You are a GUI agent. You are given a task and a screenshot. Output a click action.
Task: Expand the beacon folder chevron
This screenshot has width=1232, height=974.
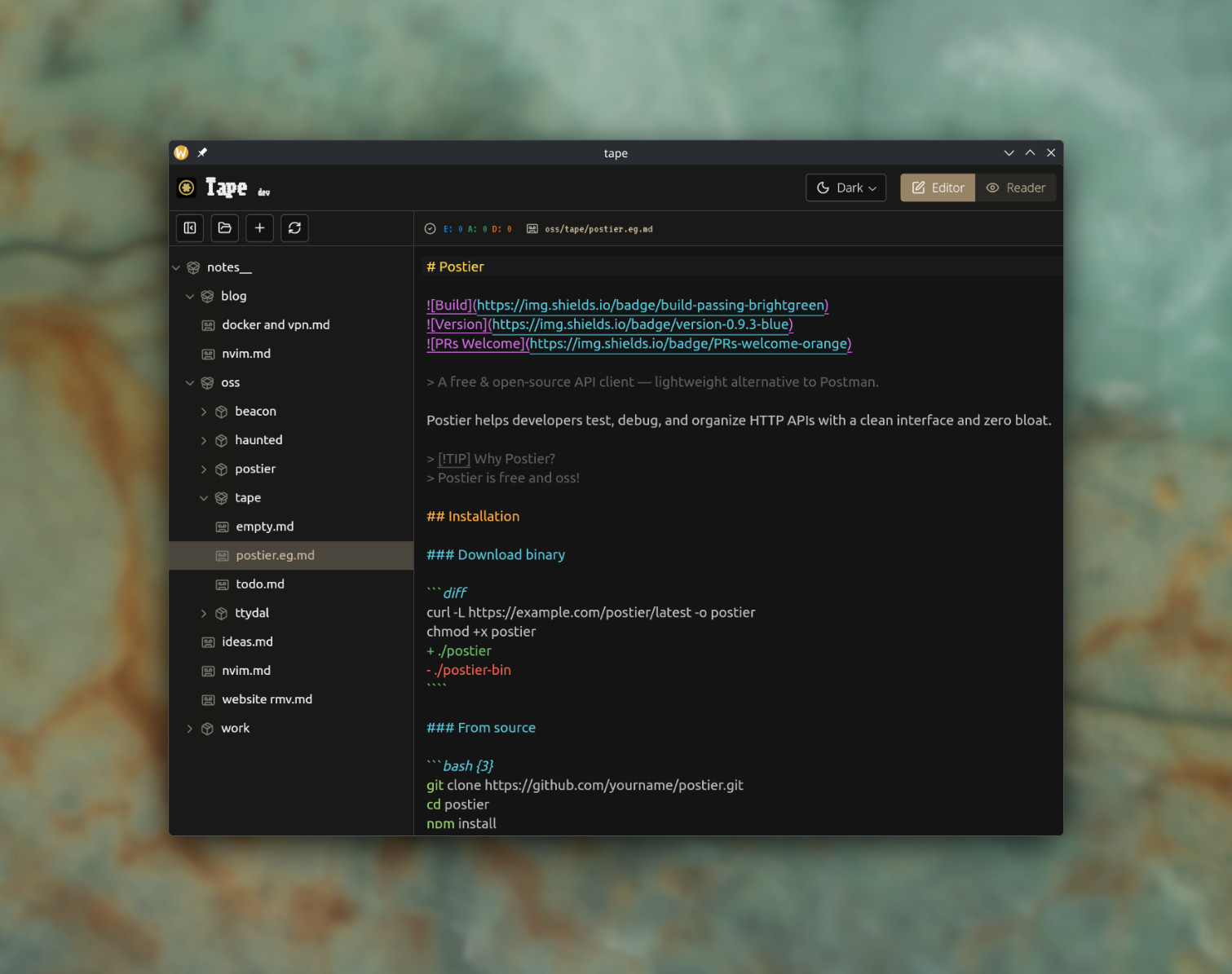pyautogui.click(x=204, y=412)
